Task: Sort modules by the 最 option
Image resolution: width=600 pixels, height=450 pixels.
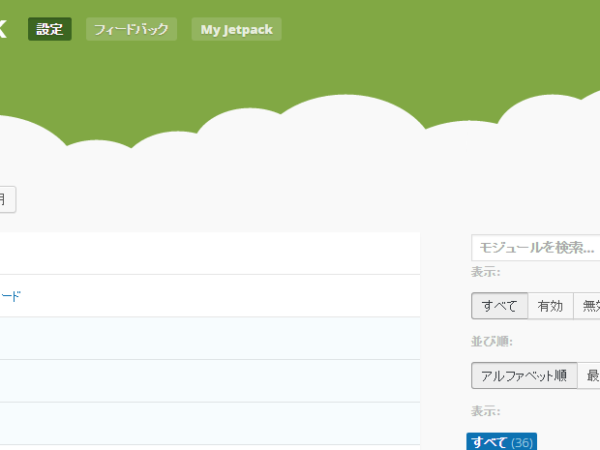Action: [x=589, y=375]
